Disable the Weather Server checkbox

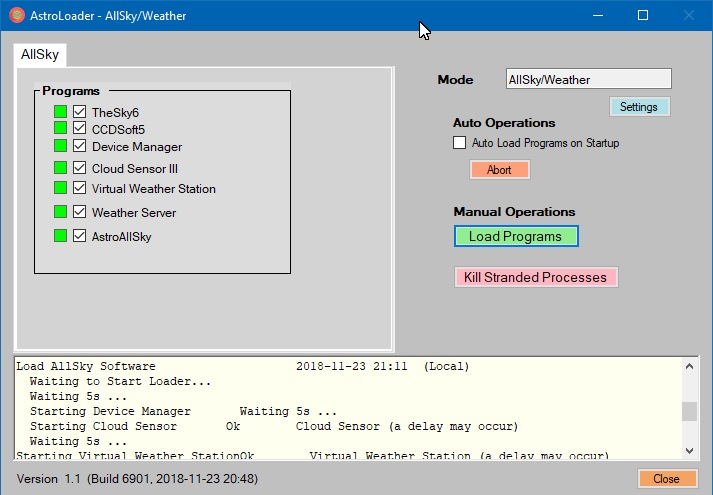click(80, 211)
